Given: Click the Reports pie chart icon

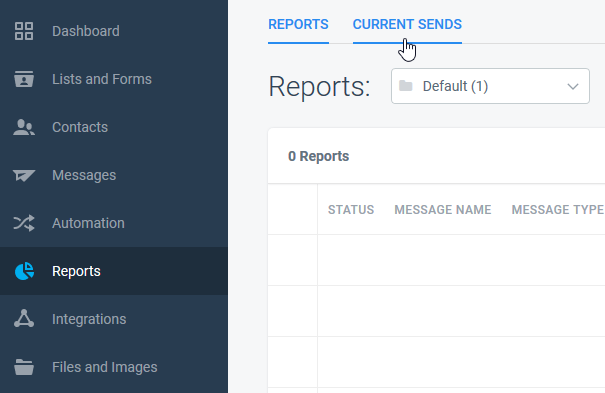Looking at the screenshot, I should (24, 271).
